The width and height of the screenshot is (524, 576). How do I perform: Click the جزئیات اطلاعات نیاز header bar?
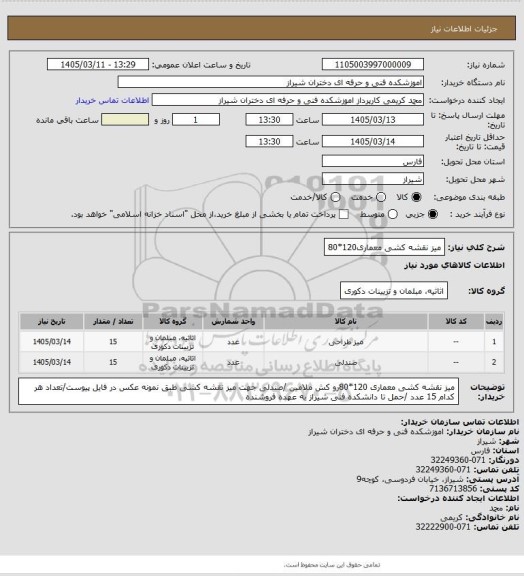[x=262, y=28]
